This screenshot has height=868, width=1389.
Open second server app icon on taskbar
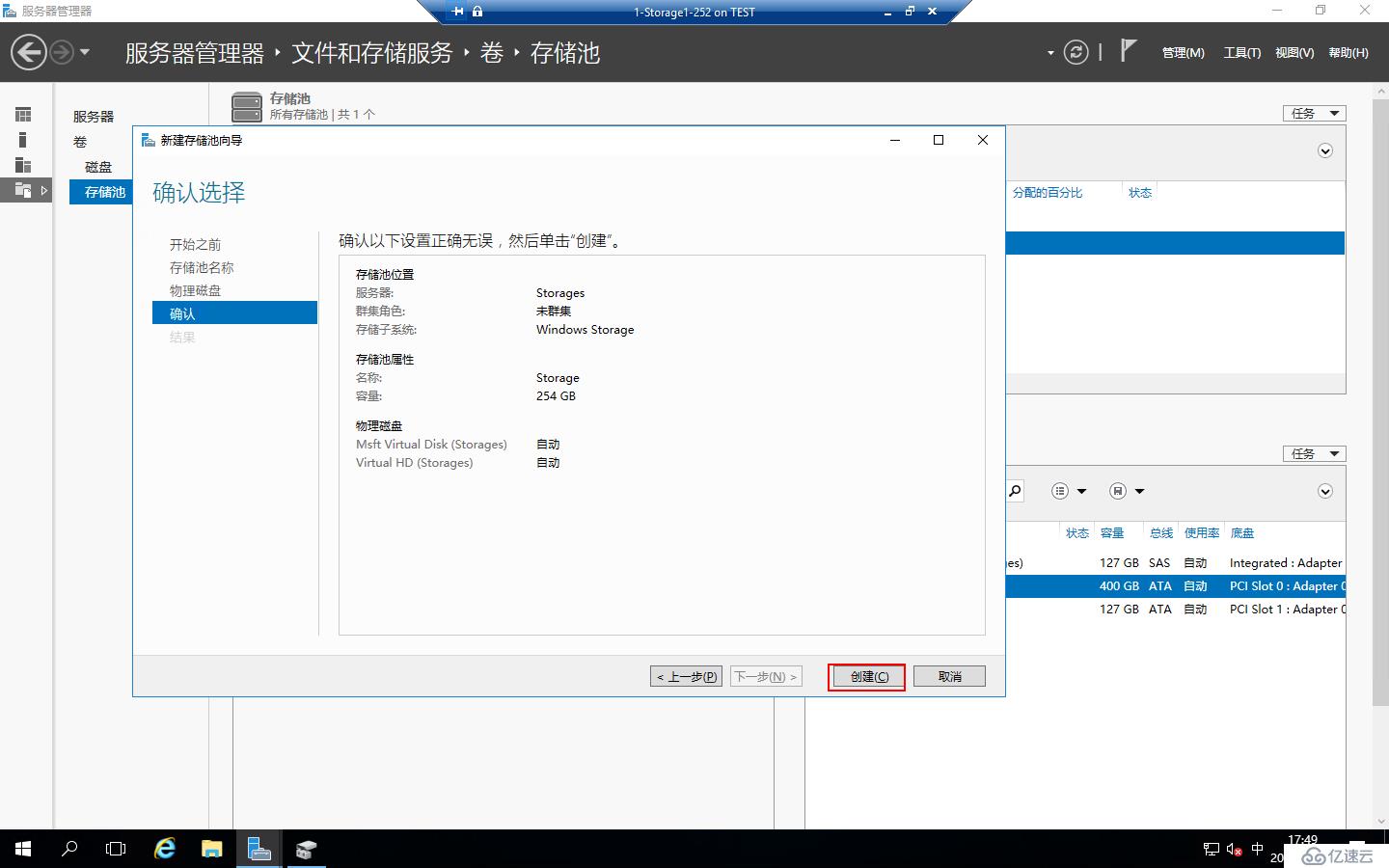pos(306,849)
